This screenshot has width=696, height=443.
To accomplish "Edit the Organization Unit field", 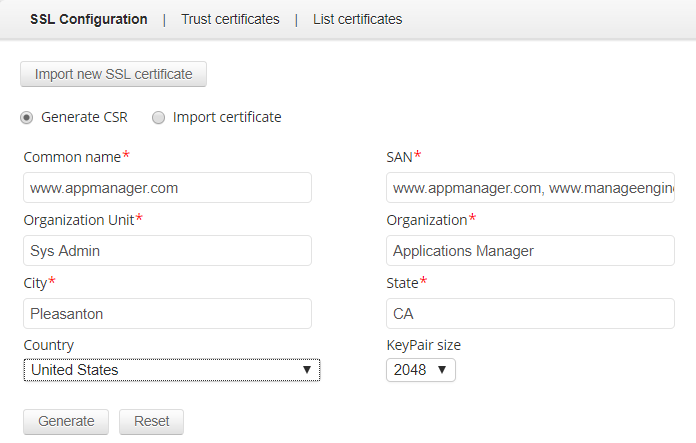I will (167, 251).
